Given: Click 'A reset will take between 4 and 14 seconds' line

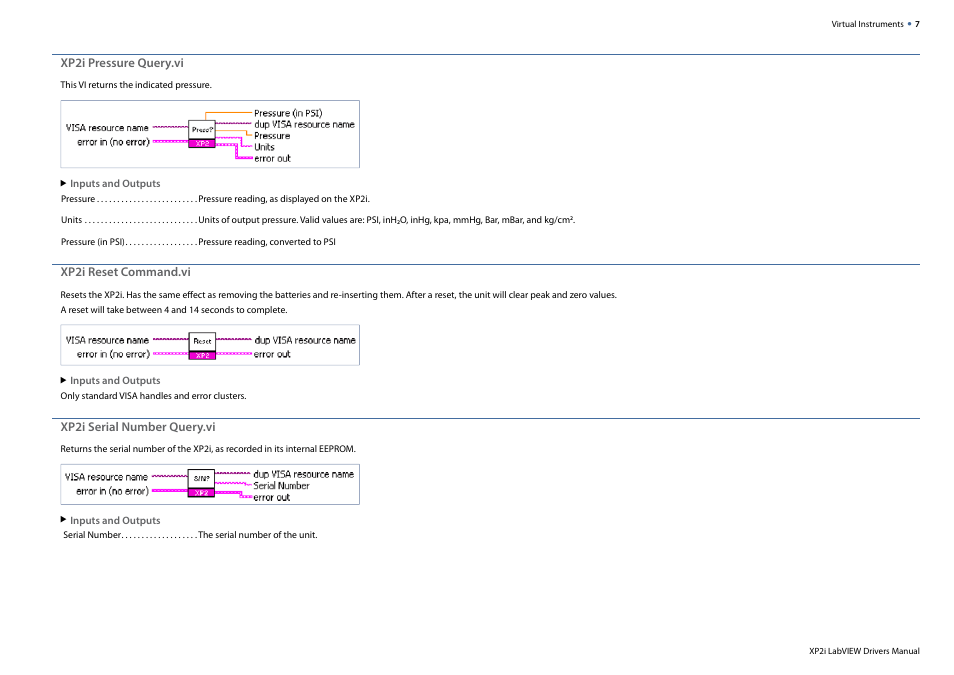Looking at the screenshot, I should pyautogui.click(x=173, y=310).
